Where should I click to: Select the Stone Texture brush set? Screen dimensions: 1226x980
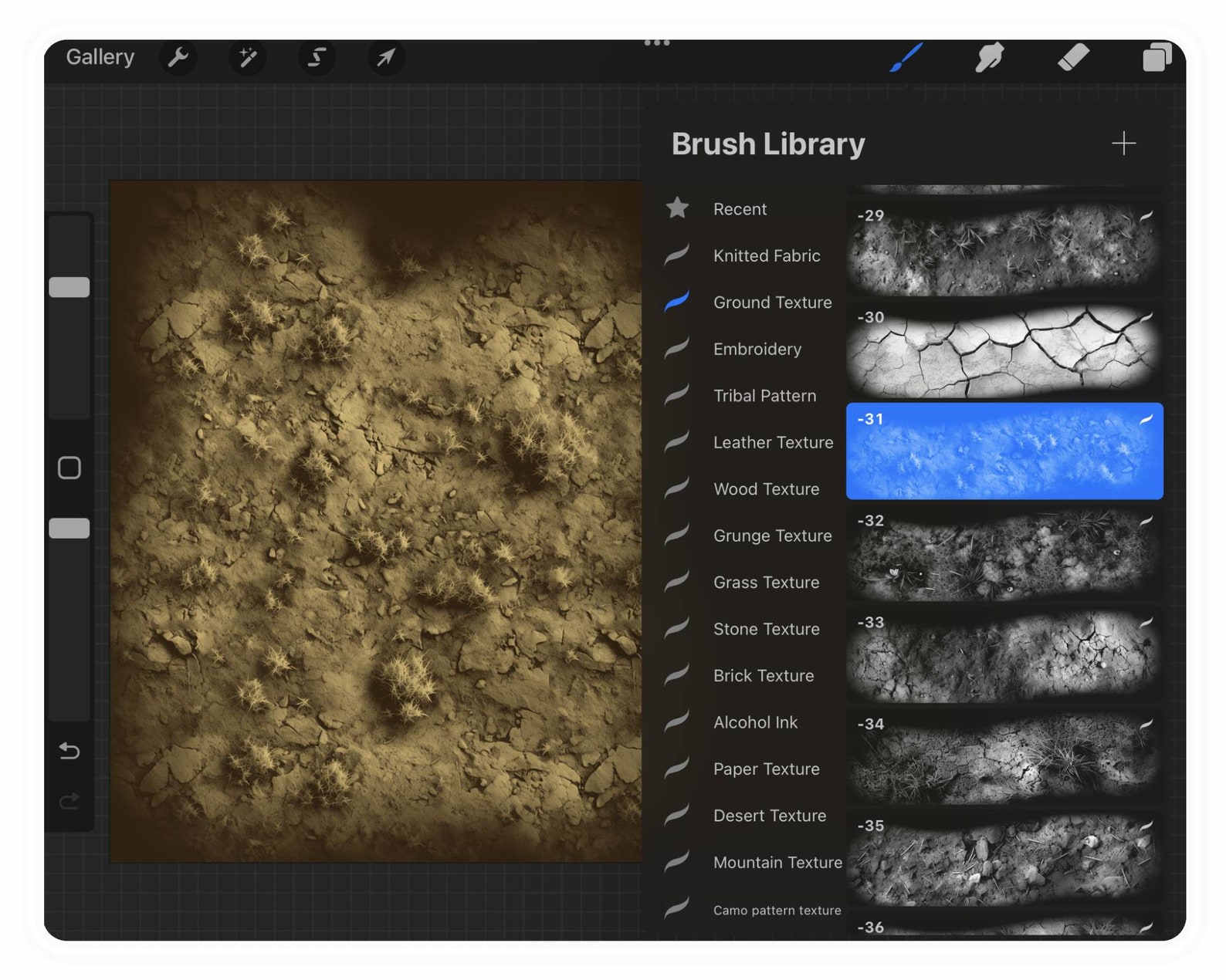point(766,629)
